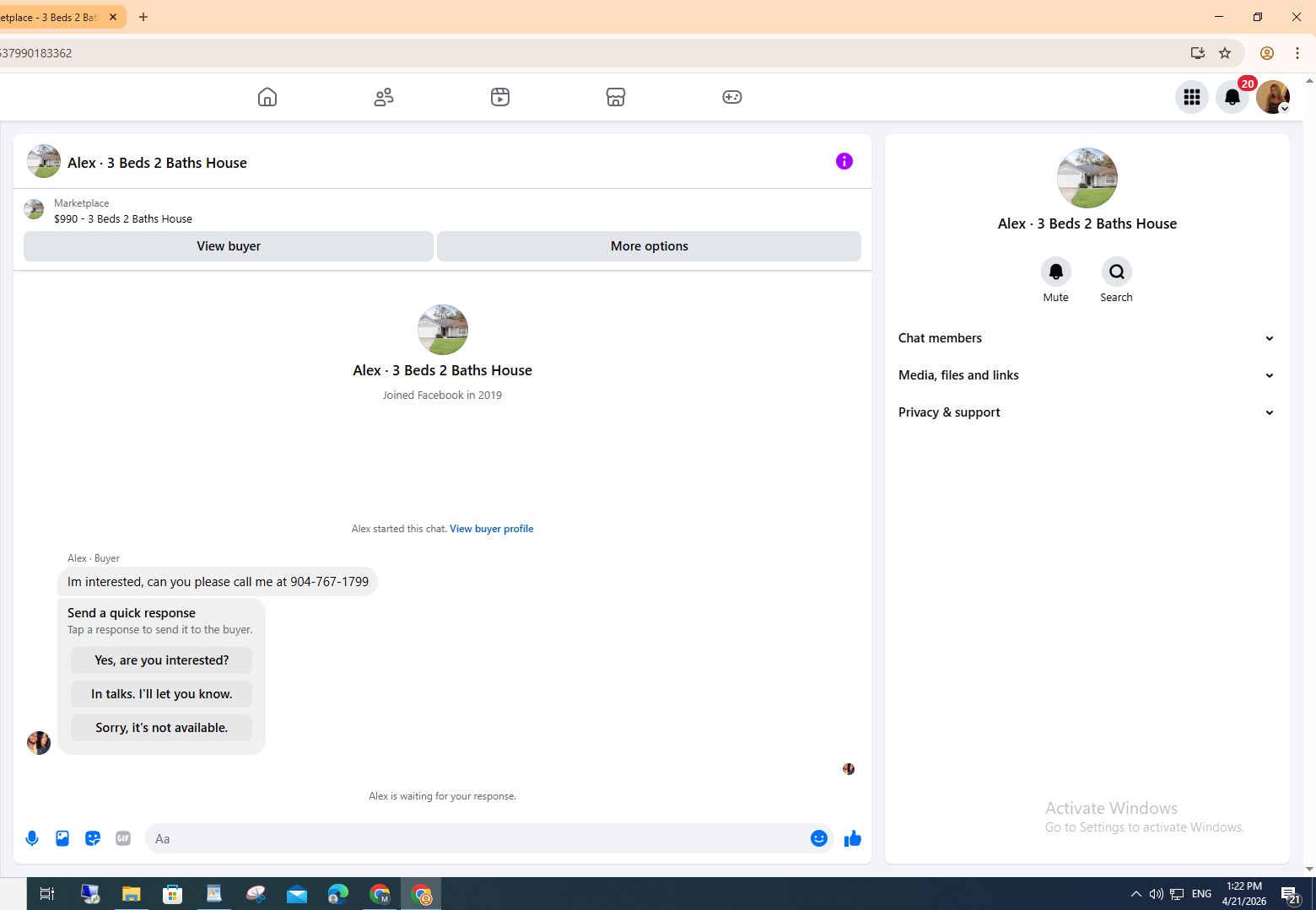Go to Facebook Home feed icon
The width and height of the screenshot is (1316, 910).
click(267, 97)
